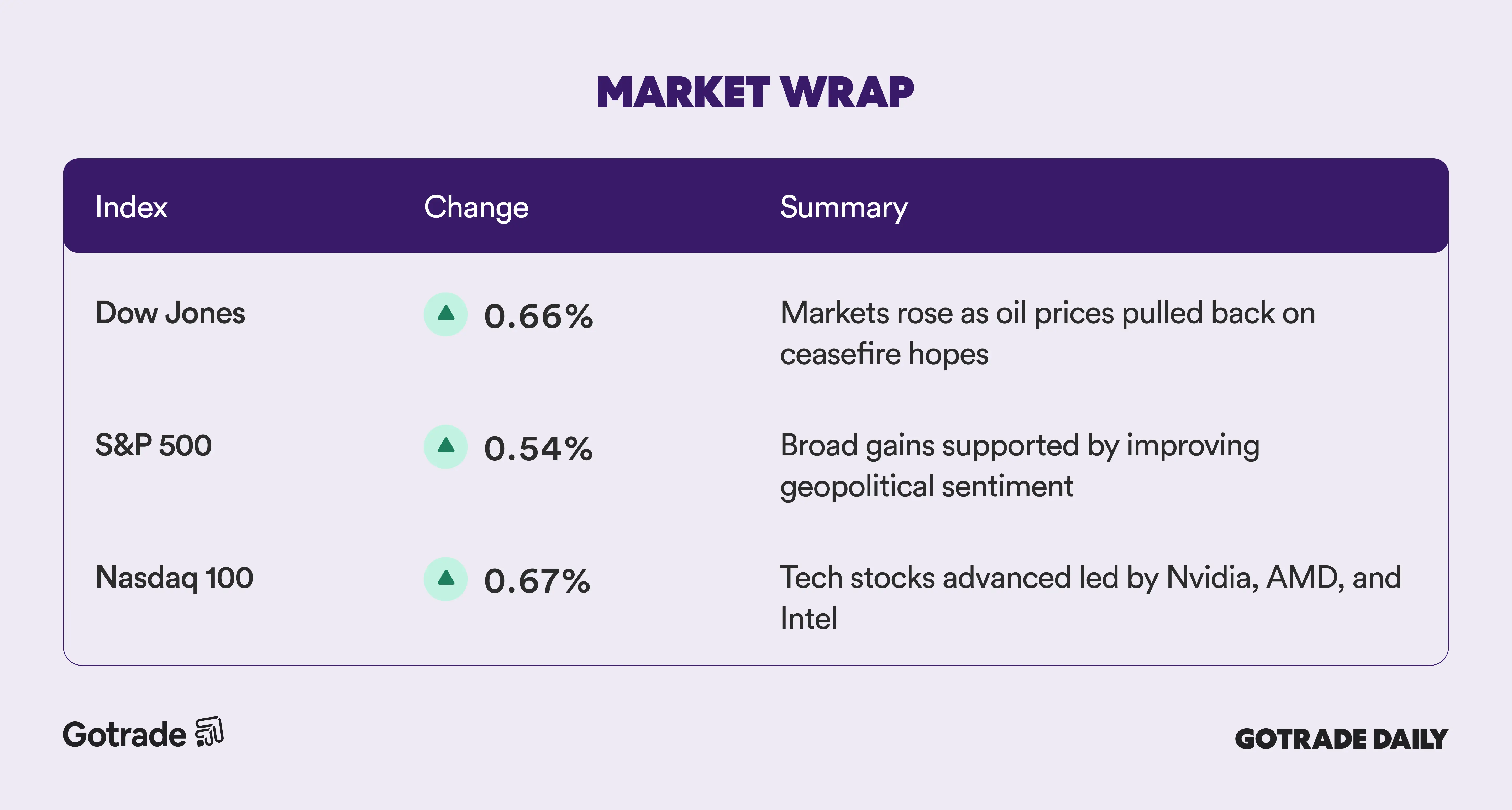Select the Index column header

point(132,207)
